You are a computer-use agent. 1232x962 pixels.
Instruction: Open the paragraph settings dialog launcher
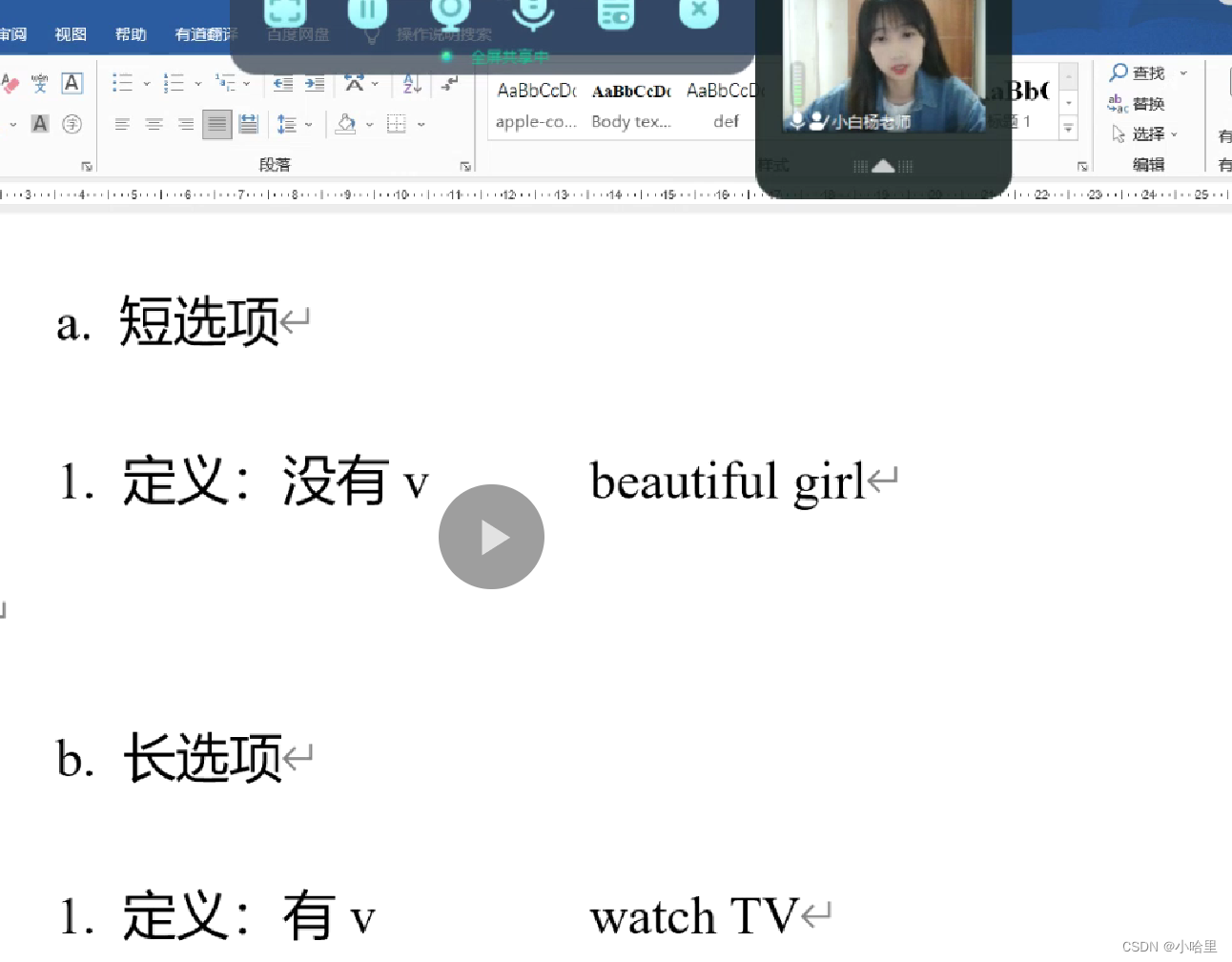click(465, 166)
